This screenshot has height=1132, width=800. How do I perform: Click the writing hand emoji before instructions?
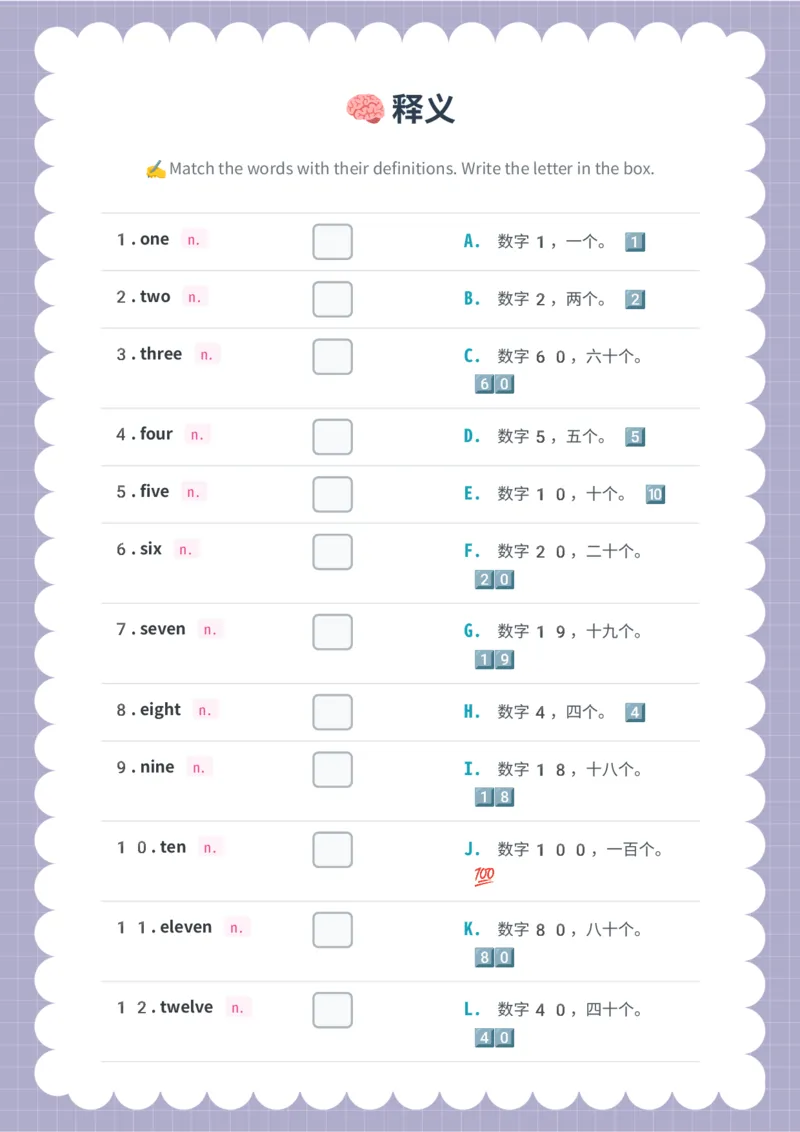click(x=155, y=169)
